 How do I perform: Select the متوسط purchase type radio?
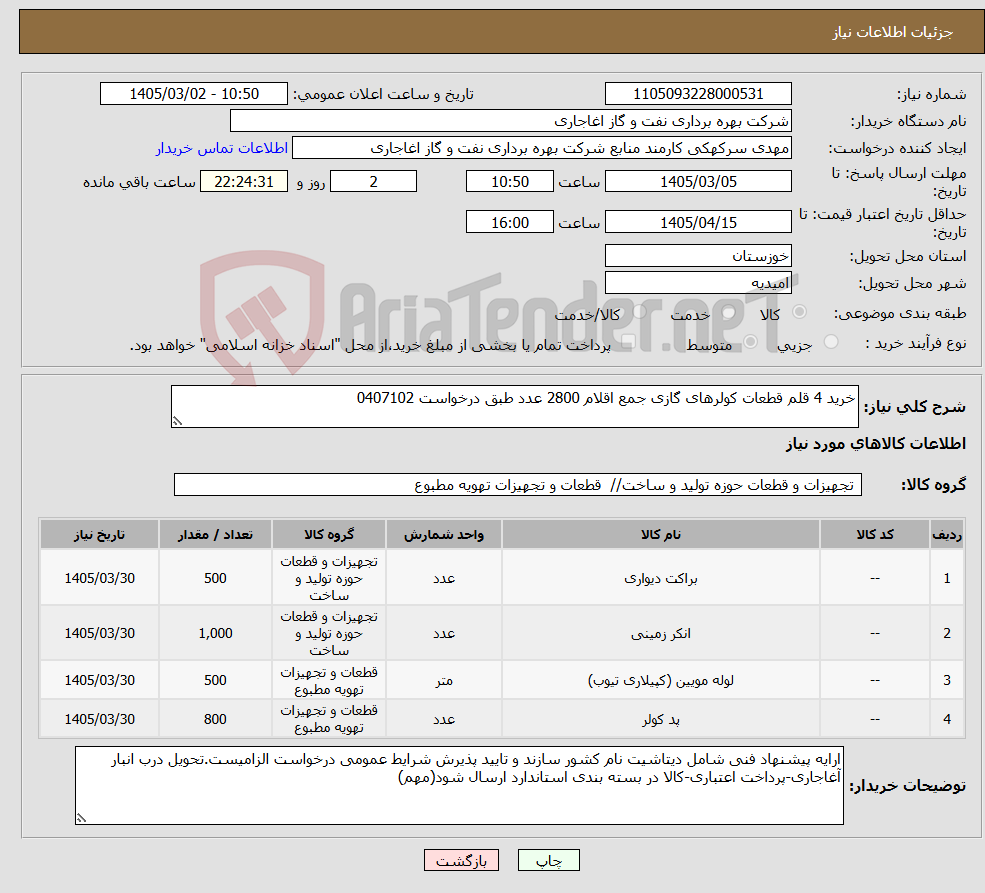(x=750, y=342)
